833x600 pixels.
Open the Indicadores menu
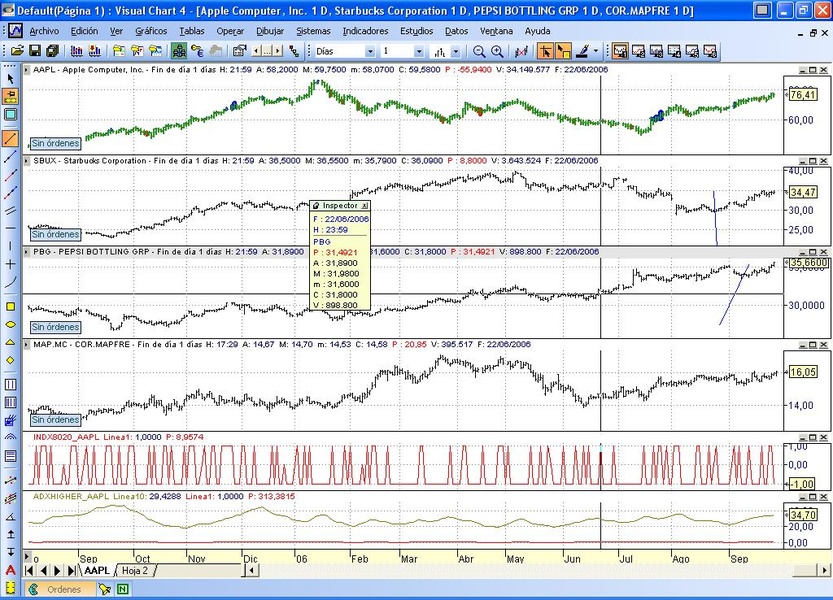pos(366,31)
